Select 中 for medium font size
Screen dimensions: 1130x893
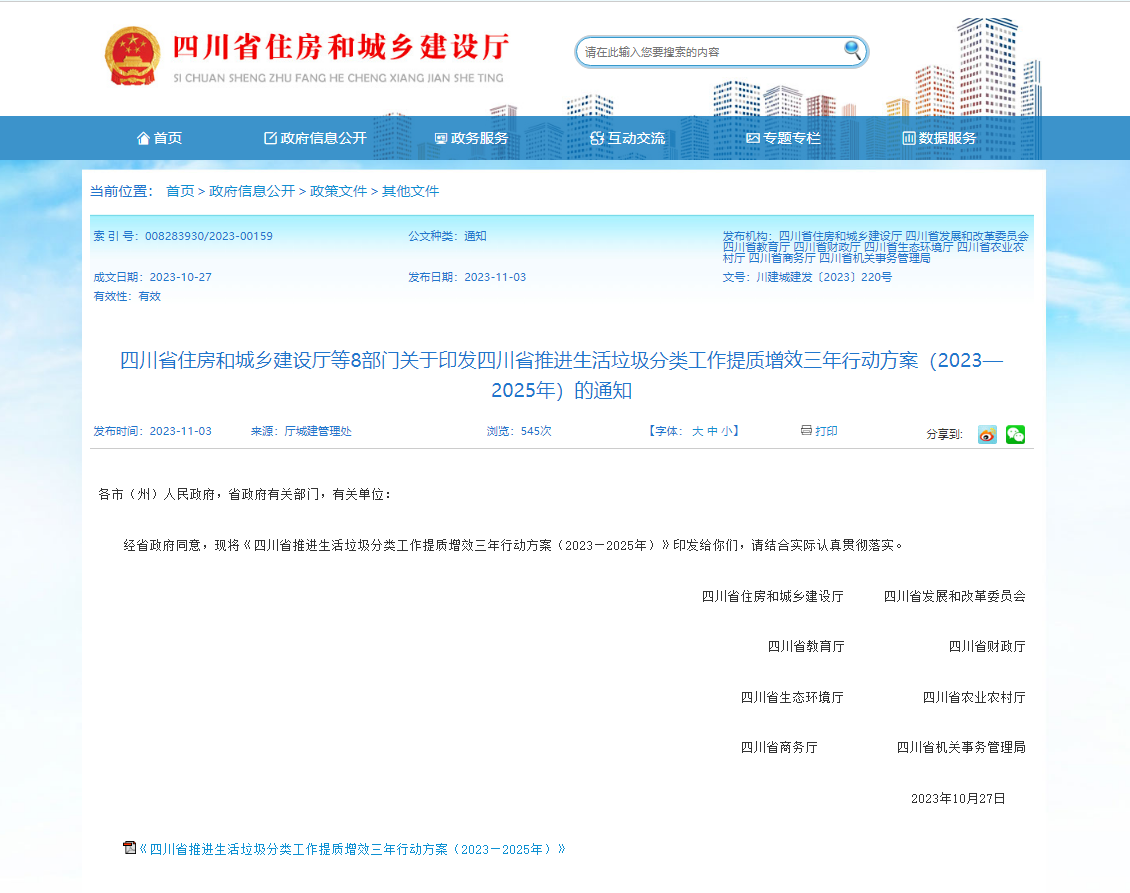[712, 430]
